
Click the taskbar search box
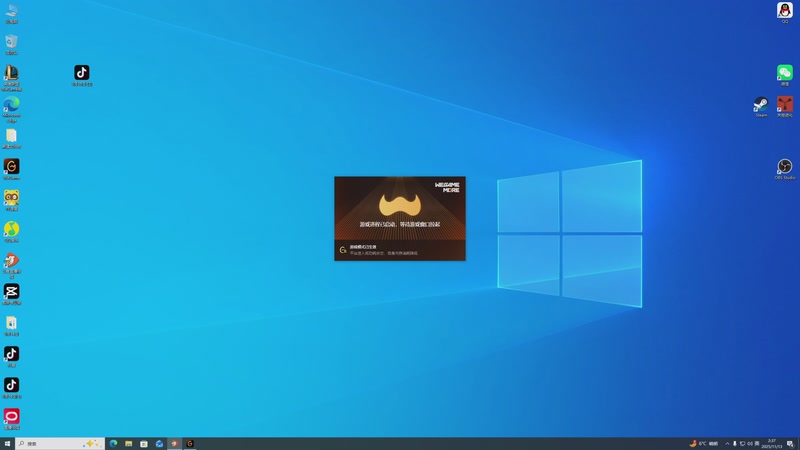pos(60,444)
